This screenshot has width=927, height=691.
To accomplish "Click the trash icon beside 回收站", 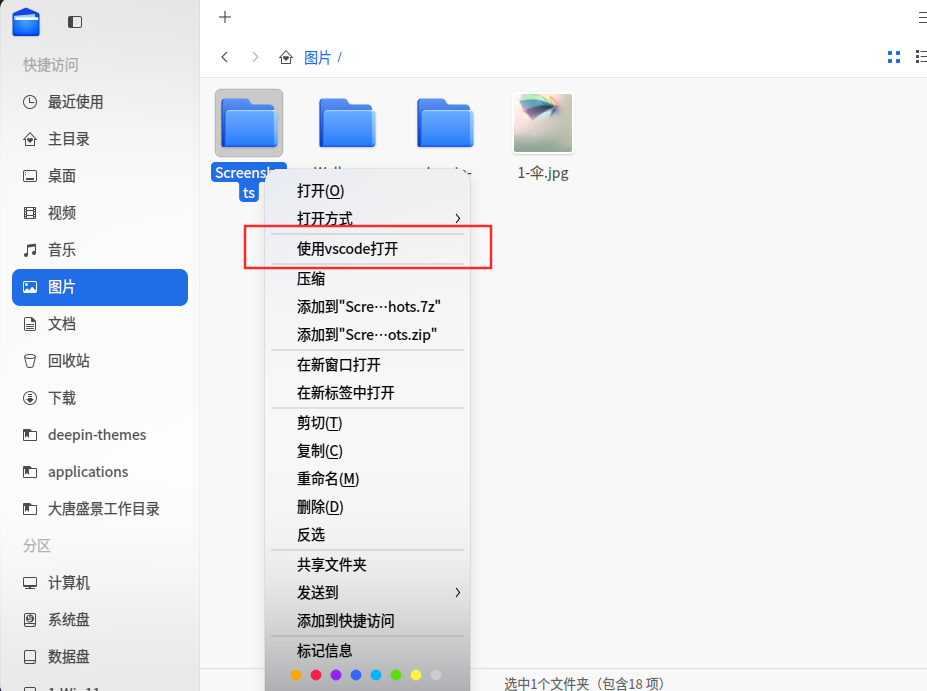I will (x=30, y=361).
